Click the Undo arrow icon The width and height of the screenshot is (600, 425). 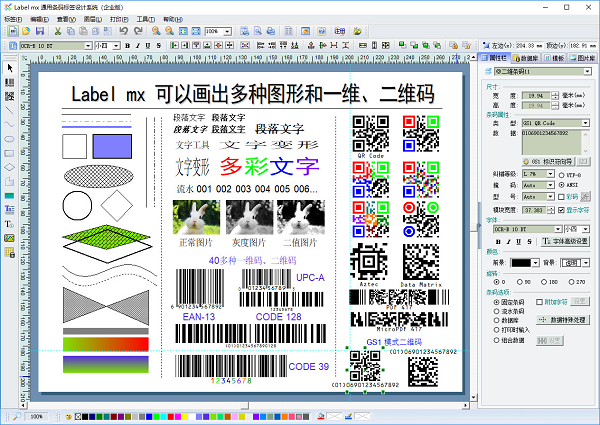(123, 32)
